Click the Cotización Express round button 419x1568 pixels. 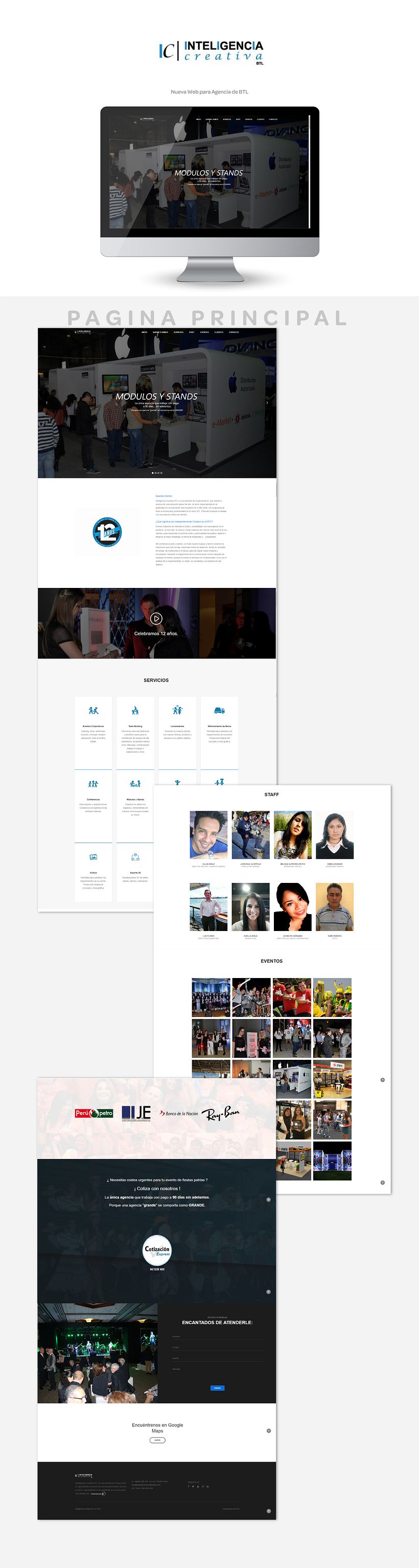pos(157,1252)
